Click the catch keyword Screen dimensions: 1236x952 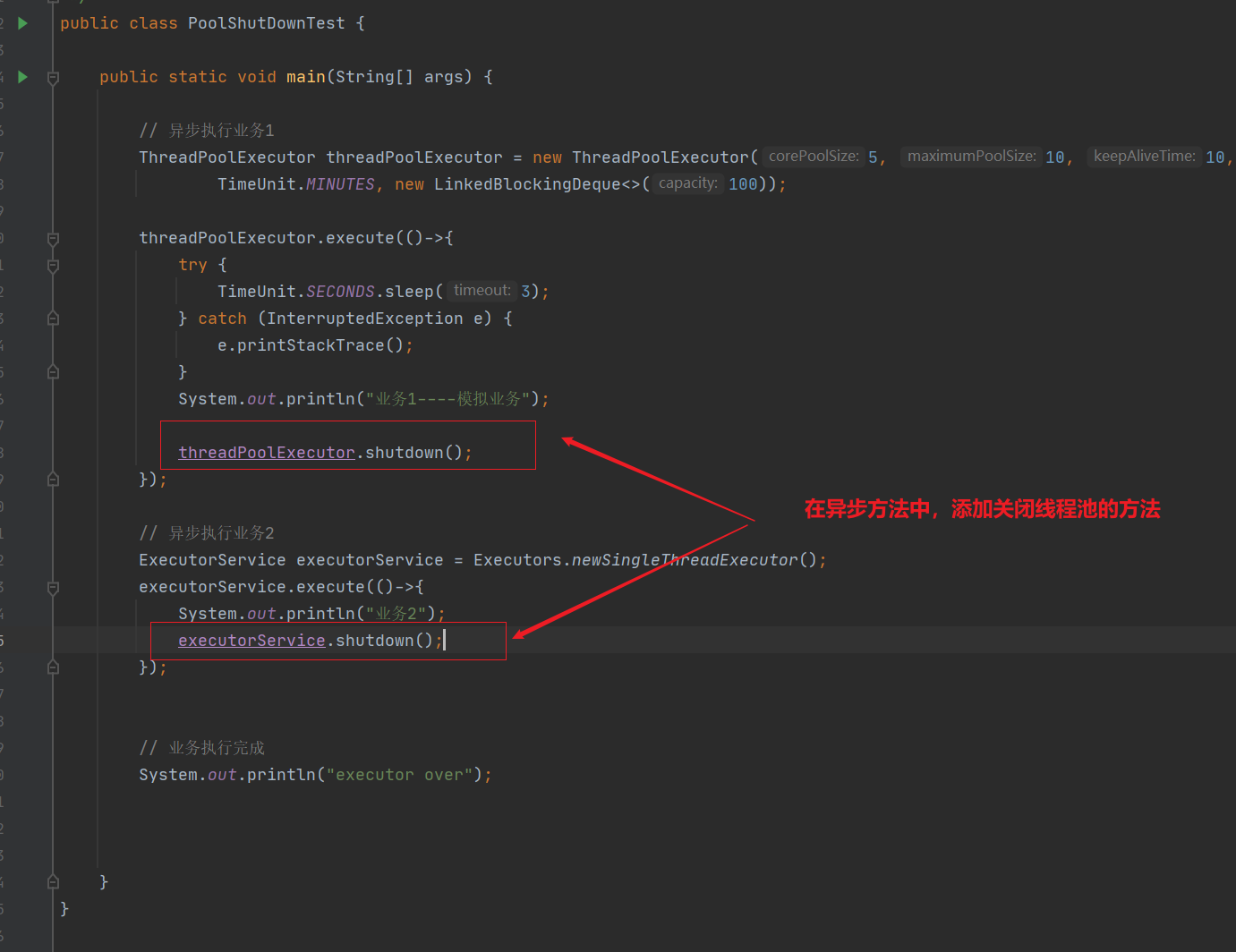click(x=222, y=319)
